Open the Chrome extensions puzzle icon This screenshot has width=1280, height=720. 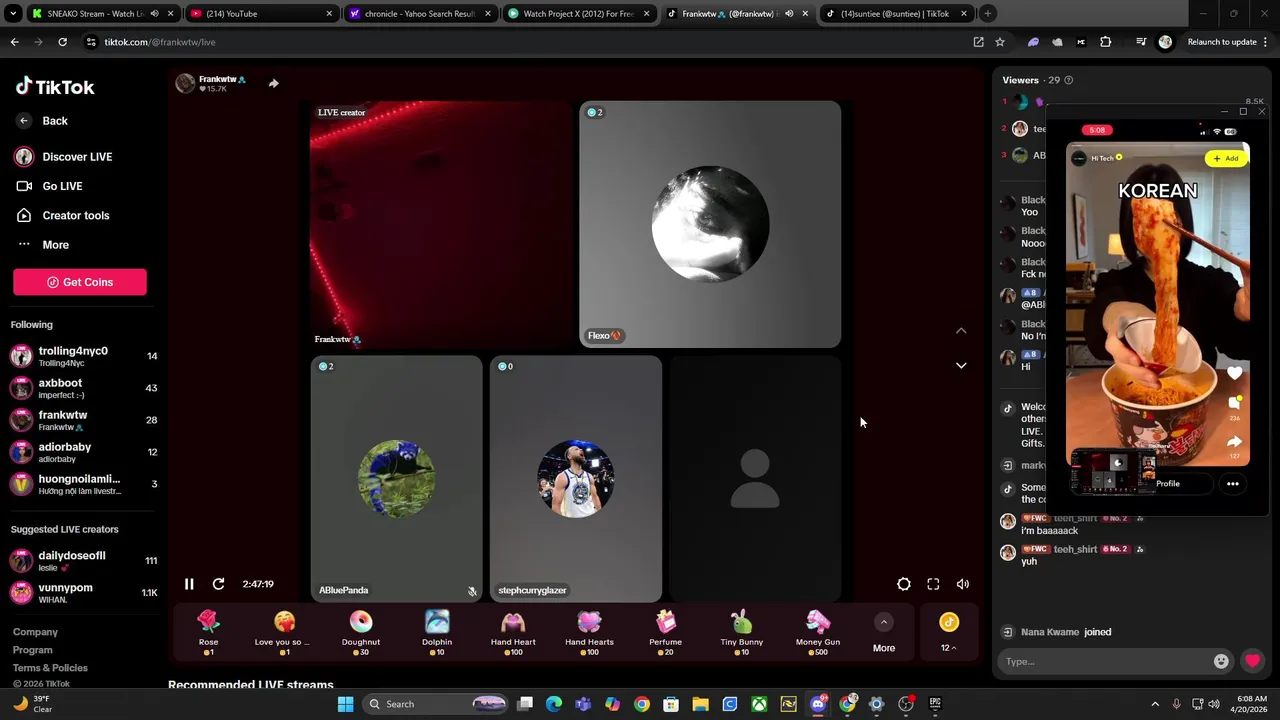pos(1105,42)
